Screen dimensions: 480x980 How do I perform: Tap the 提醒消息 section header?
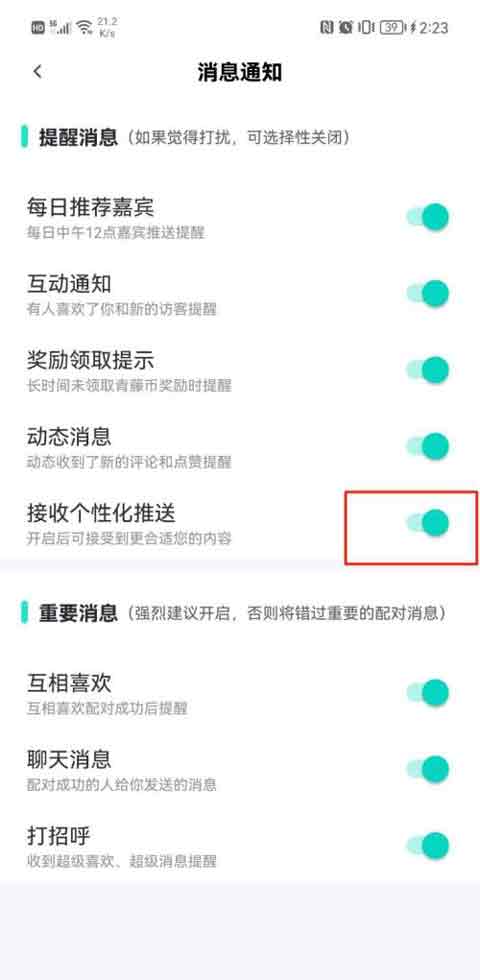pyautogui.click(x=78, y=137)
